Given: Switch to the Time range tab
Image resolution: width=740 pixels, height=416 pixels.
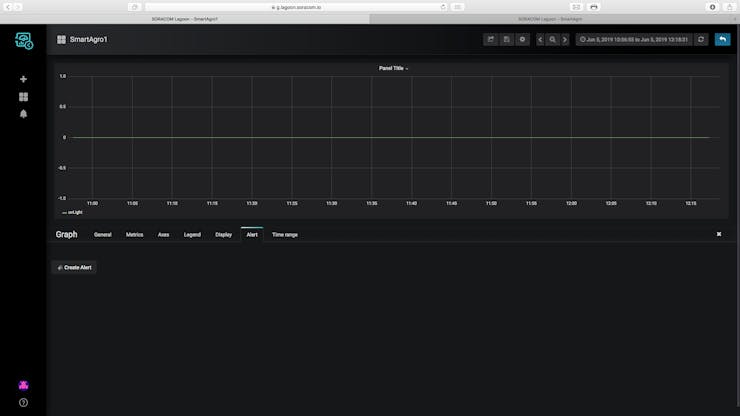Looking at the screenshot, I should 285,235.
